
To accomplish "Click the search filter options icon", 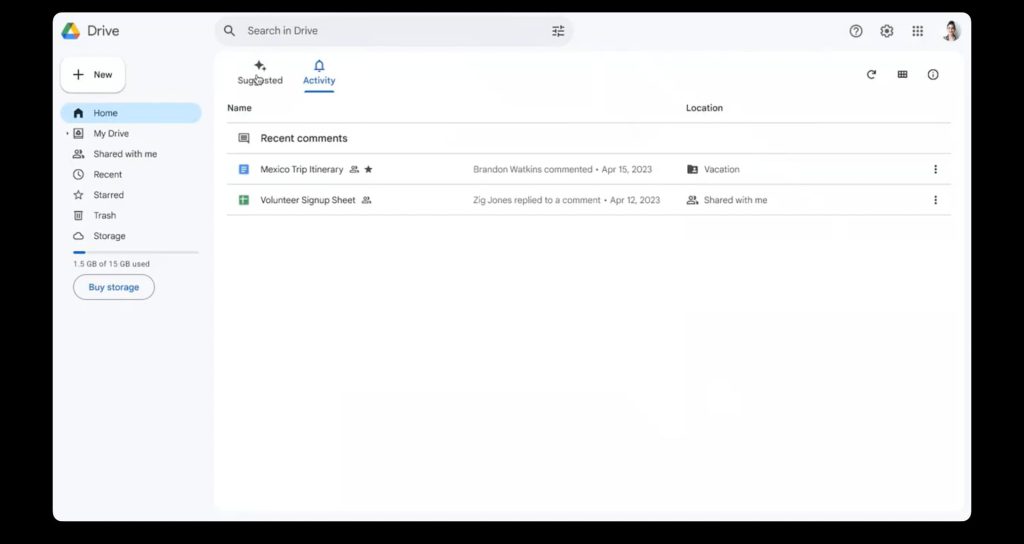I will point(558,31).
